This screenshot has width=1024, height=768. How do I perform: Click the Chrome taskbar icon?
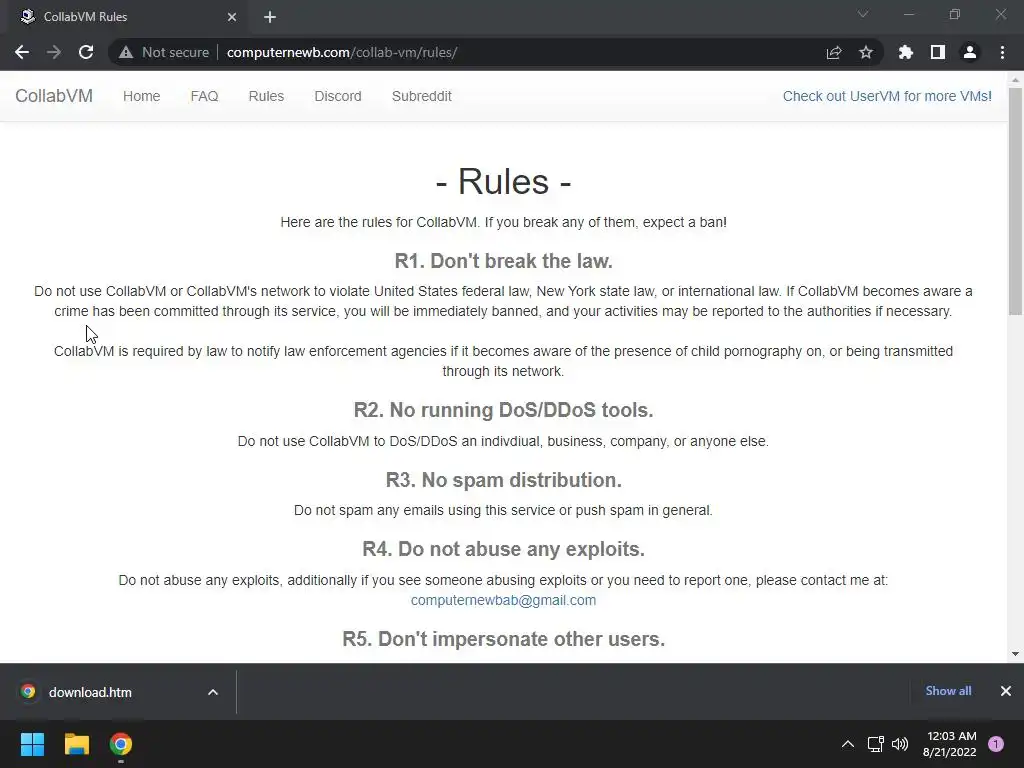(x=121, y=744)
